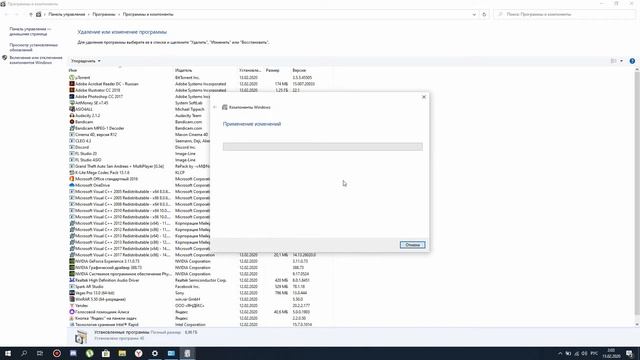Sort by the Установлено date column header
The width and height of the screenshot is (640, 360).
pos(251,70)
